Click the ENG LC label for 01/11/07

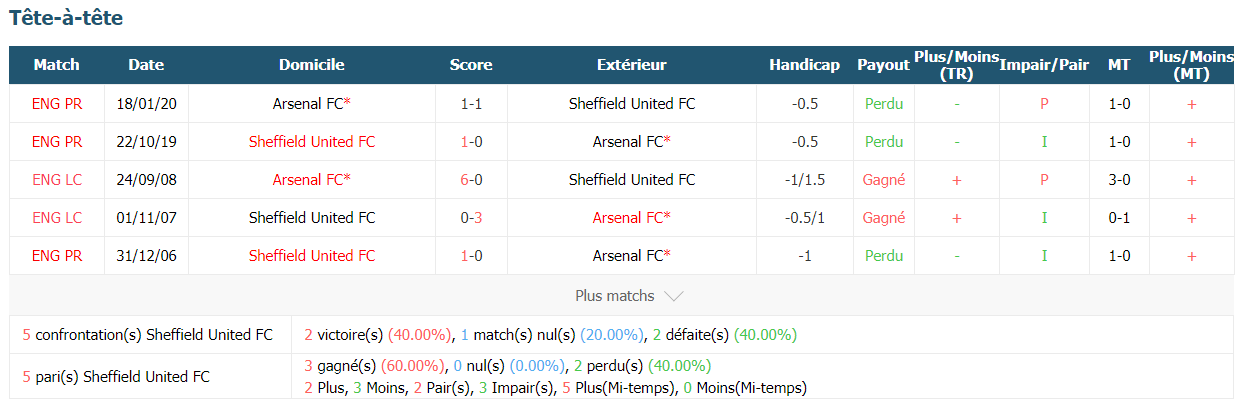point(56,217)
